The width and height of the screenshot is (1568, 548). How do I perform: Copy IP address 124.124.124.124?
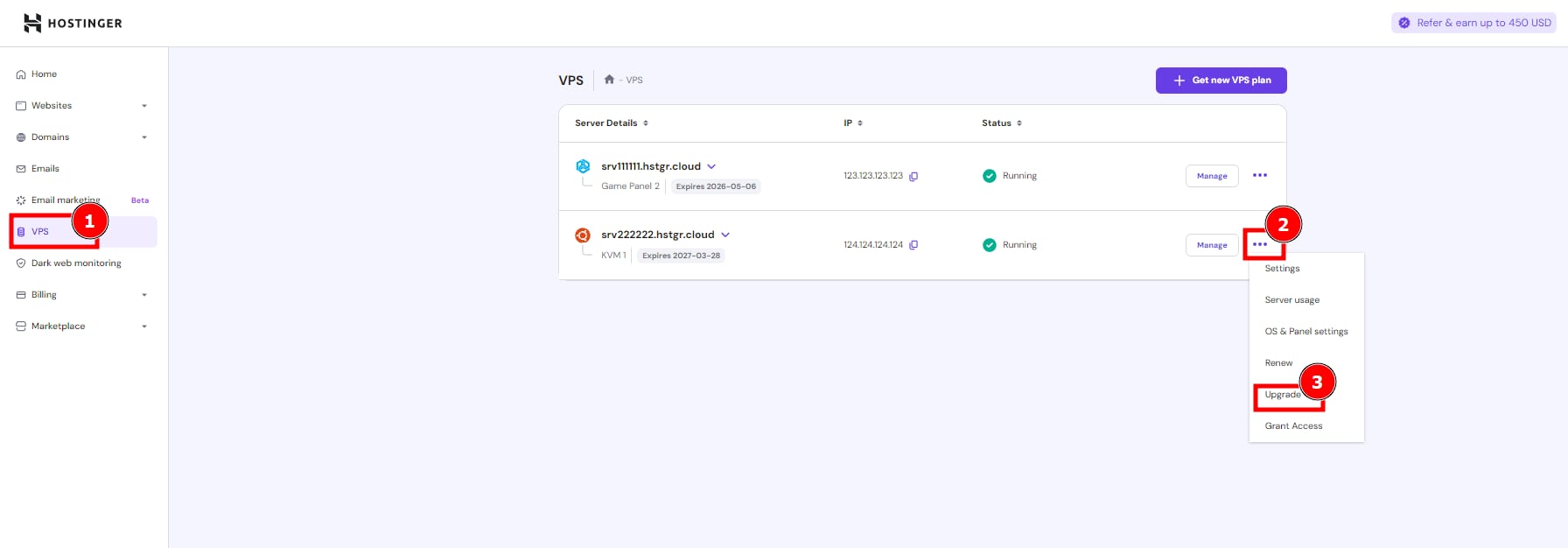click(913, 245)
